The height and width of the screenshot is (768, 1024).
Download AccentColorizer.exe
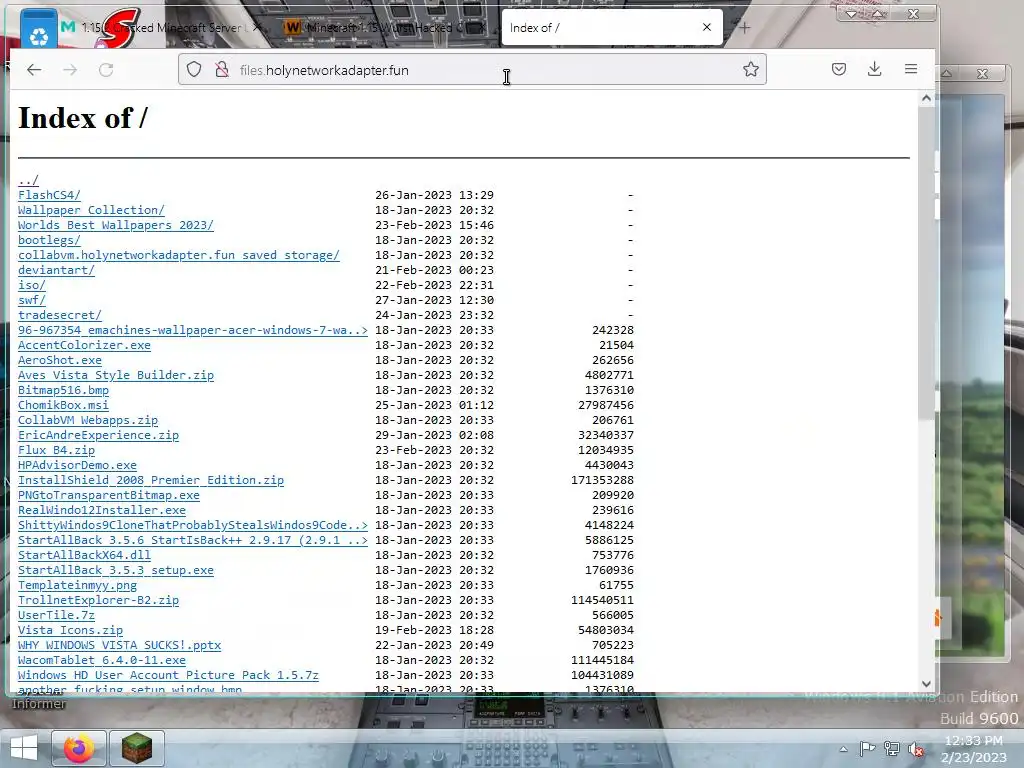pos(84,345)
